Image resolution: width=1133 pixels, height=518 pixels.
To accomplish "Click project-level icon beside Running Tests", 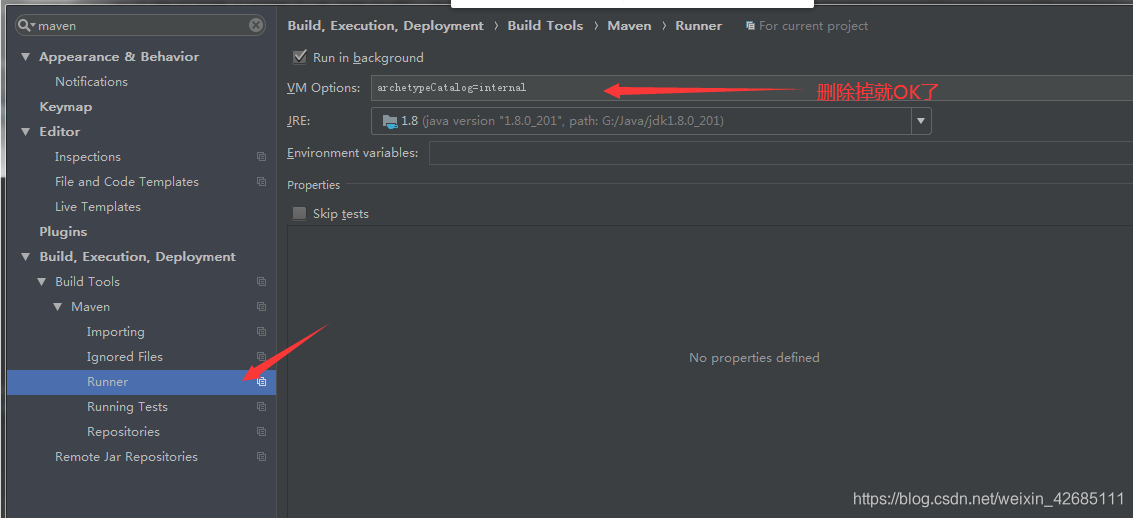I will pyautogui.click(x=261, y=407).
